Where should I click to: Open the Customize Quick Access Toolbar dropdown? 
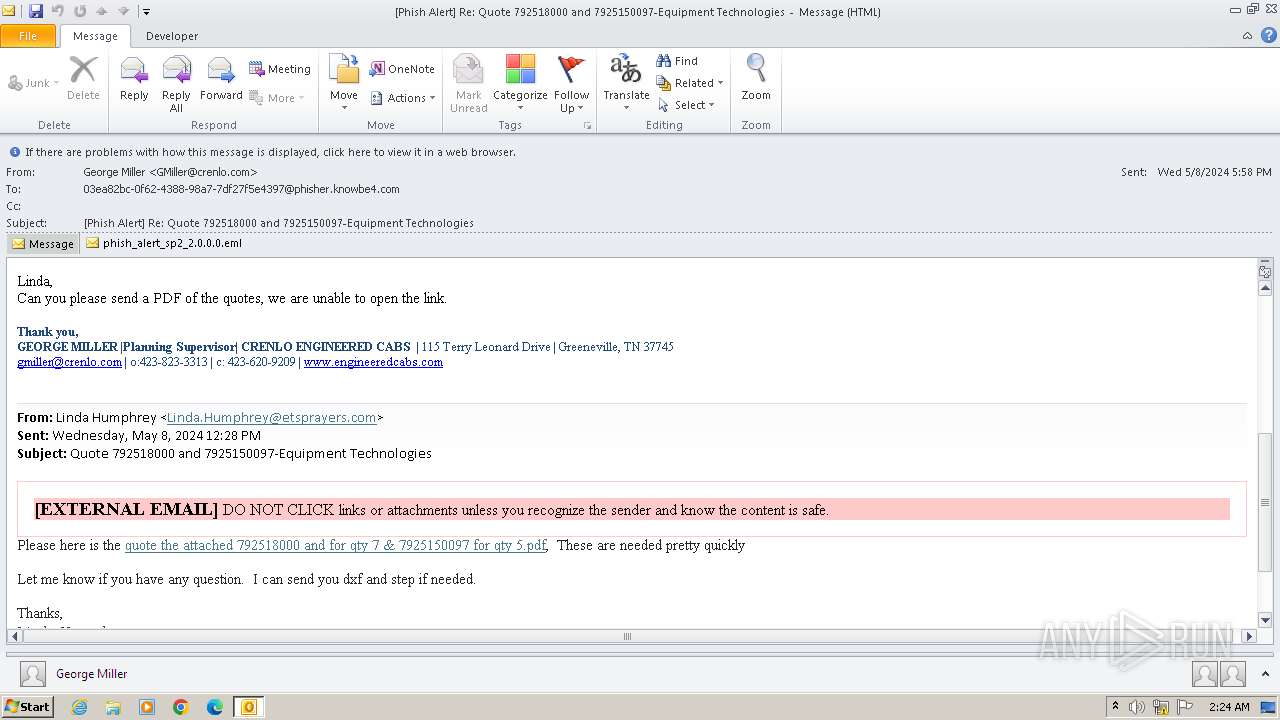click(146, 12)
